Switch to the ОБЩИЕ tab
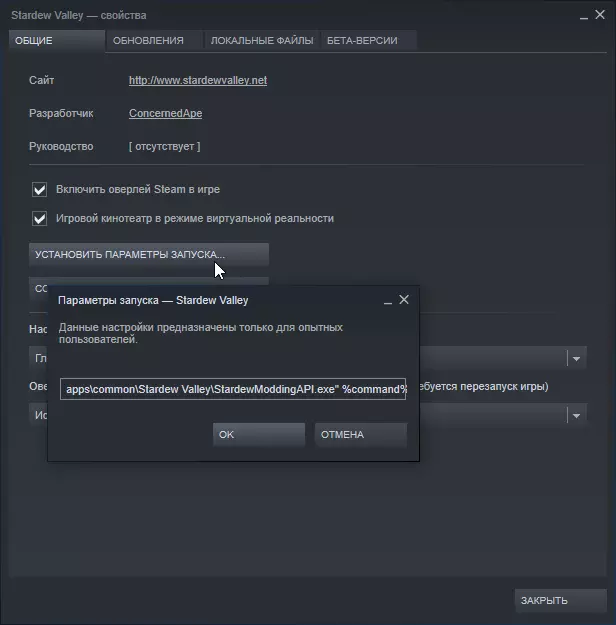 [x=57, y=41]
